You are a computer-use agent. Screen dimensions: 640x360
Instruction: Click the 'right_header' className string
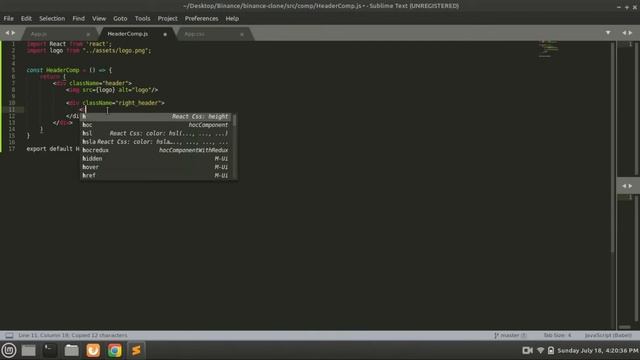138,103
